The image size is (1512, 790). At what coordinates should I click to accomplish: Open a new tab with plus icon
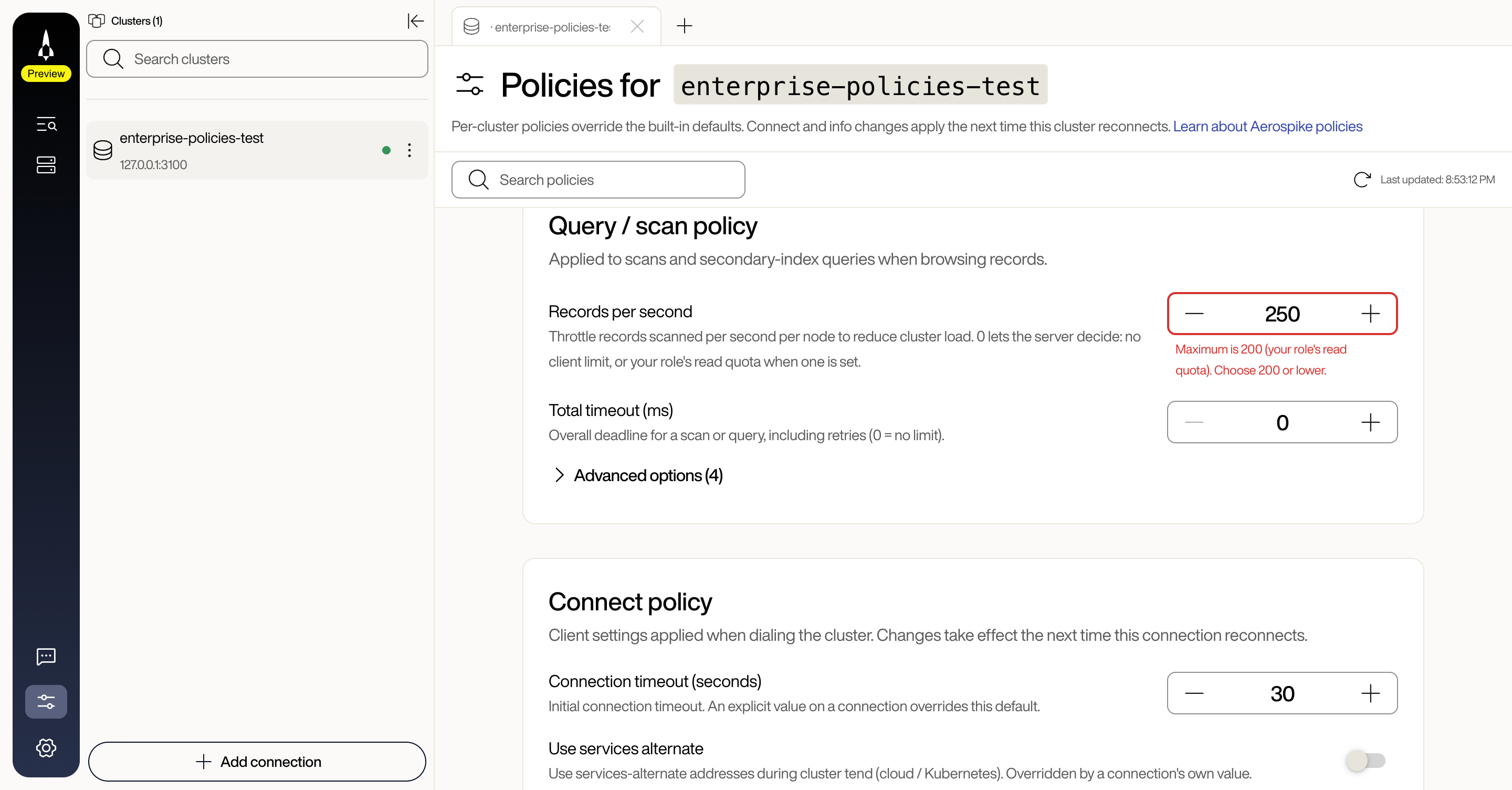pos(685,26)
